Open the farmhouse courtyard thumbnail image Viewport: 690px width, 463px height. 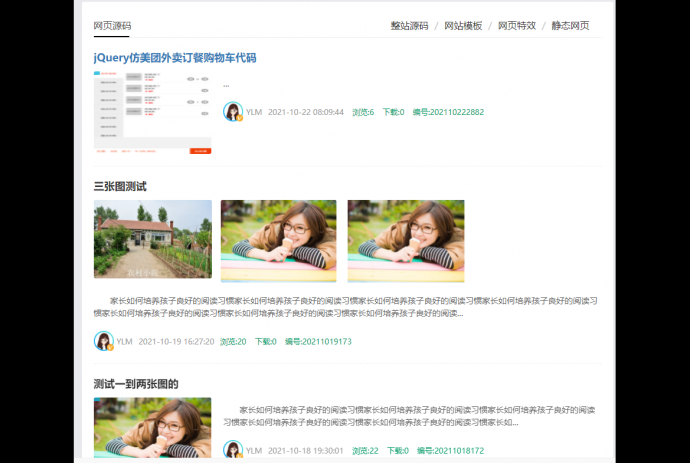[153, 239]
